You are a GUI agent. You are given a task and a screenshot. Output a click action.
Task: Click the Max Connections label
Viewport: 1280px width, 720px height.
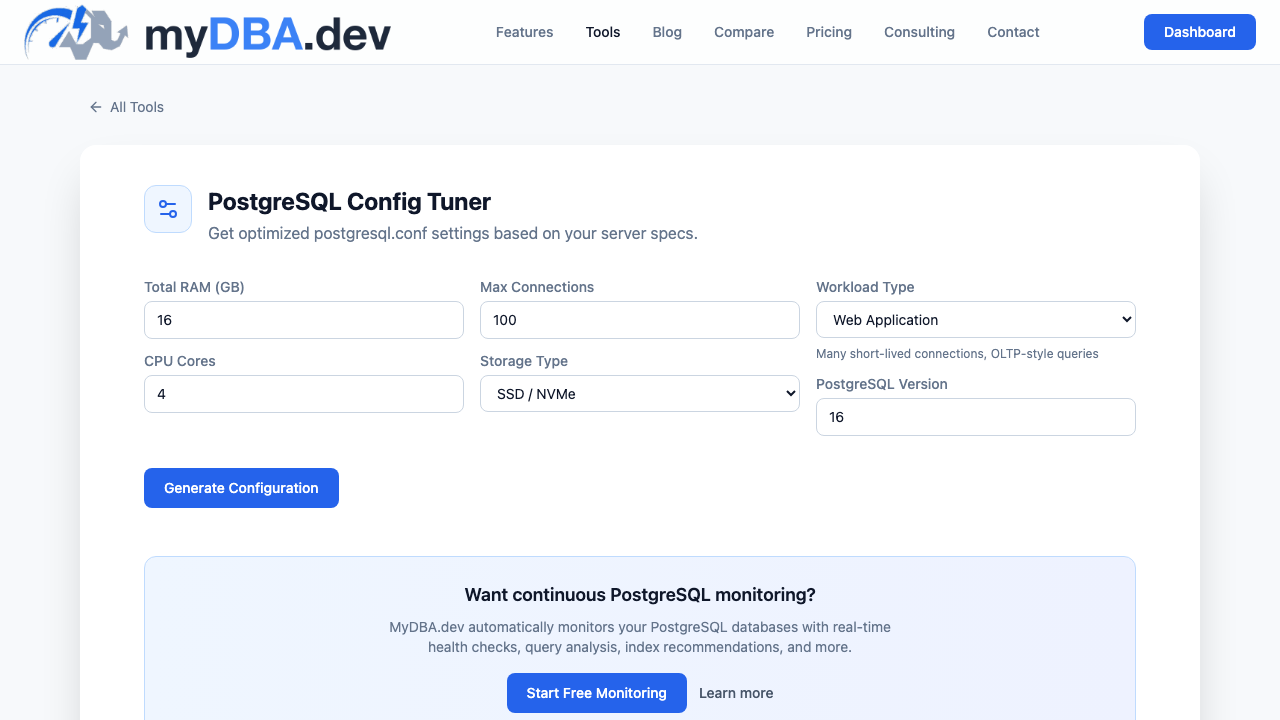(537, 287)
